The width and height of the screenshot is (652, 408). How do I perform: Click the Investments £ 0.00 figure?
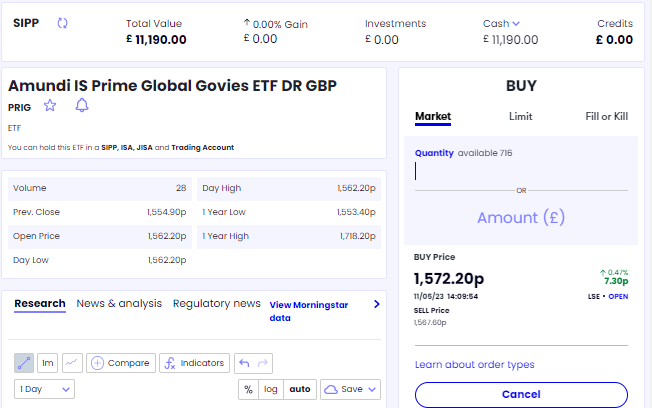(382, 40)
